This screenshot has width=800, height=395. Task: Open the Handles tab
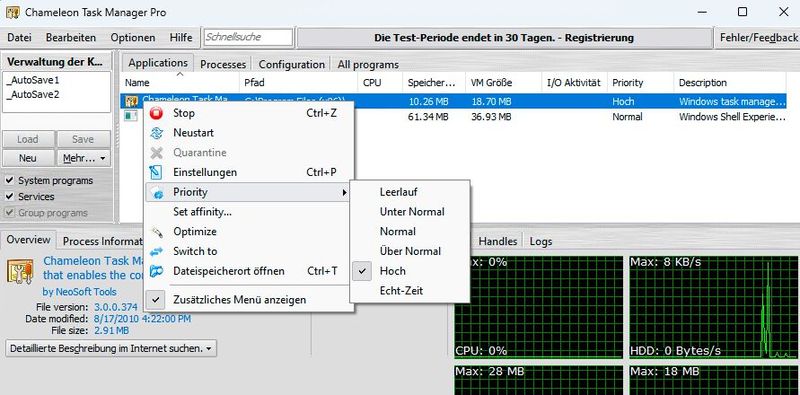[497, 241]
